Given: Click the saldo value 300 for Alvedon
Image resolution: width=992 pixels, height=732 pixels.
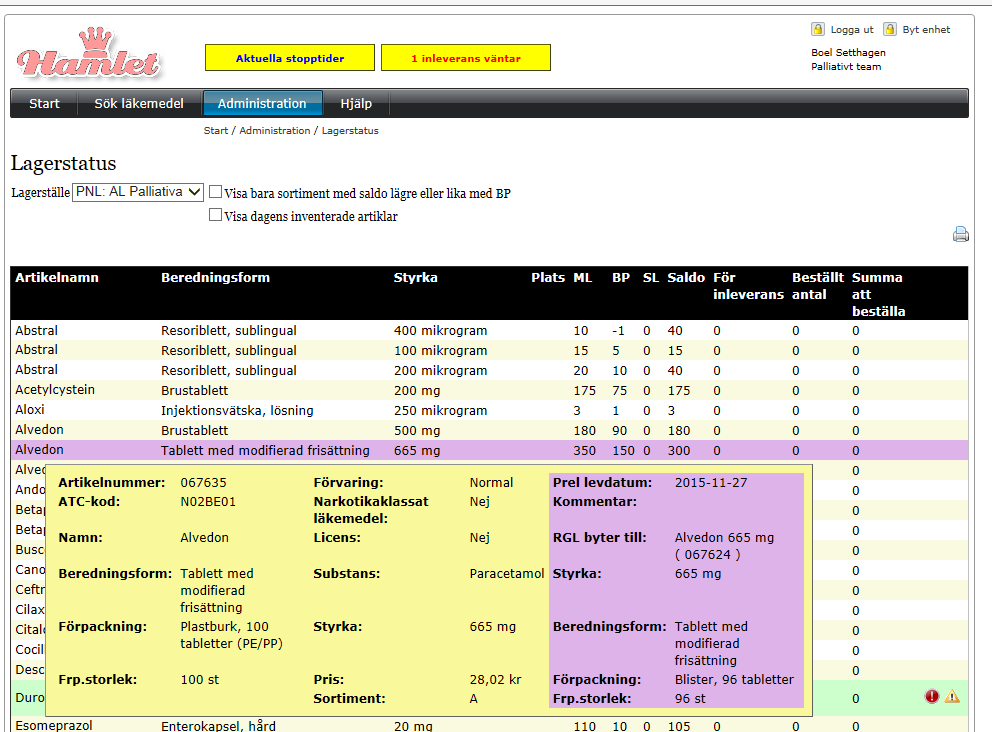Looking at the screenshot, I should [679, 450].
